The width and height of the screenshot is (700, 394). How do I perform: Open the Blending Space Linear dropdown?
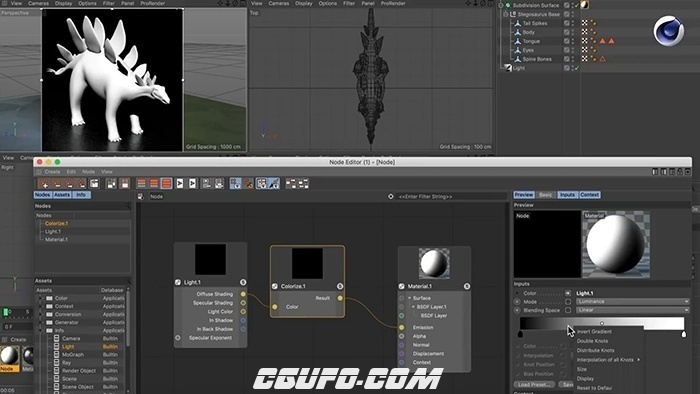click(632, 310)
